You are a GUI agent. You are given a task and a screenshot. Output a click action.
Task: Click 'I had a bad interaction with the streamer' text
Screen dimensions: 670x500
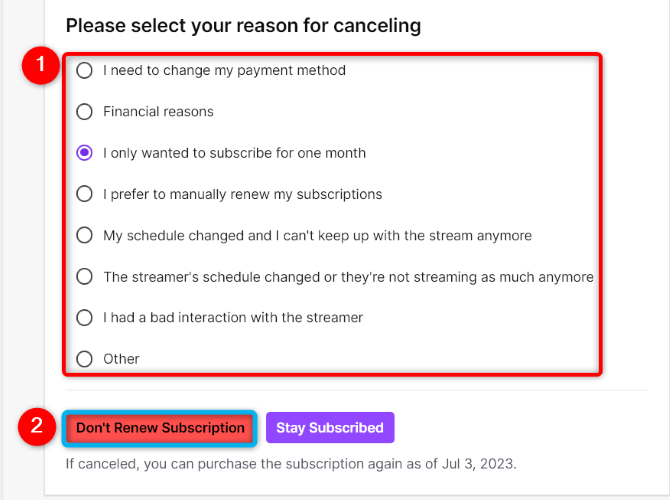coord(232,317)
